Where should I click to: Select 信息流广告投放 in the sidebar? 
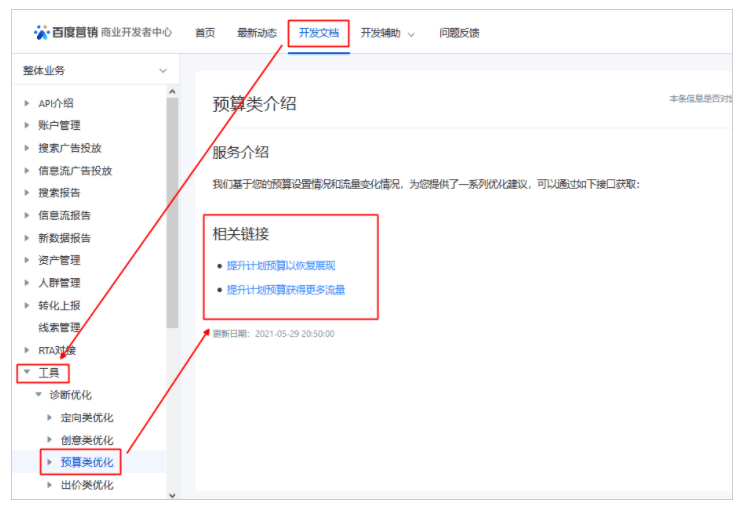[x=75, y=170]
